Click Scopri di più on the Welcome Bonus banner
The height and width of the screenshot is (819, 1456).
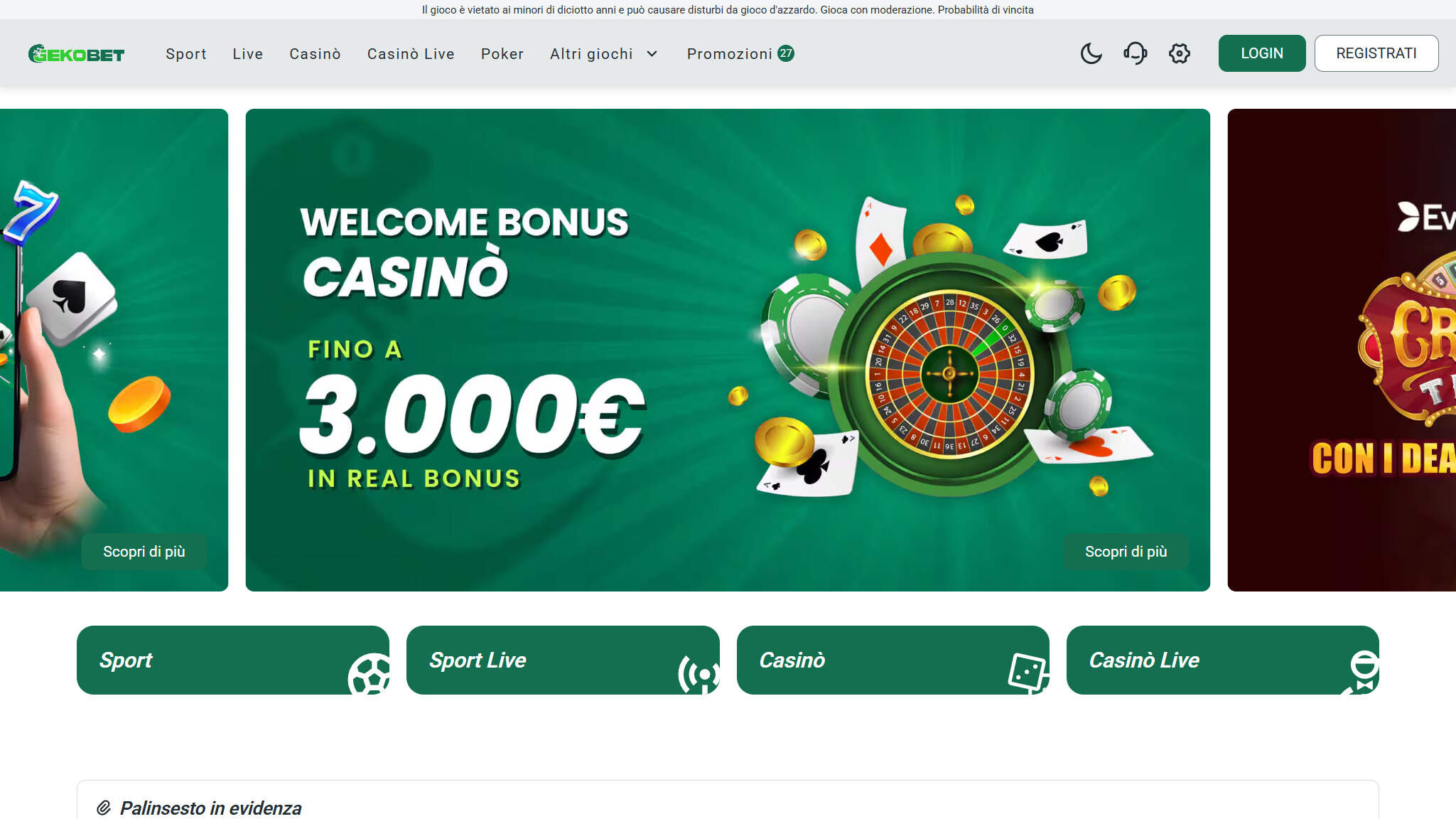click(1126, 552)
